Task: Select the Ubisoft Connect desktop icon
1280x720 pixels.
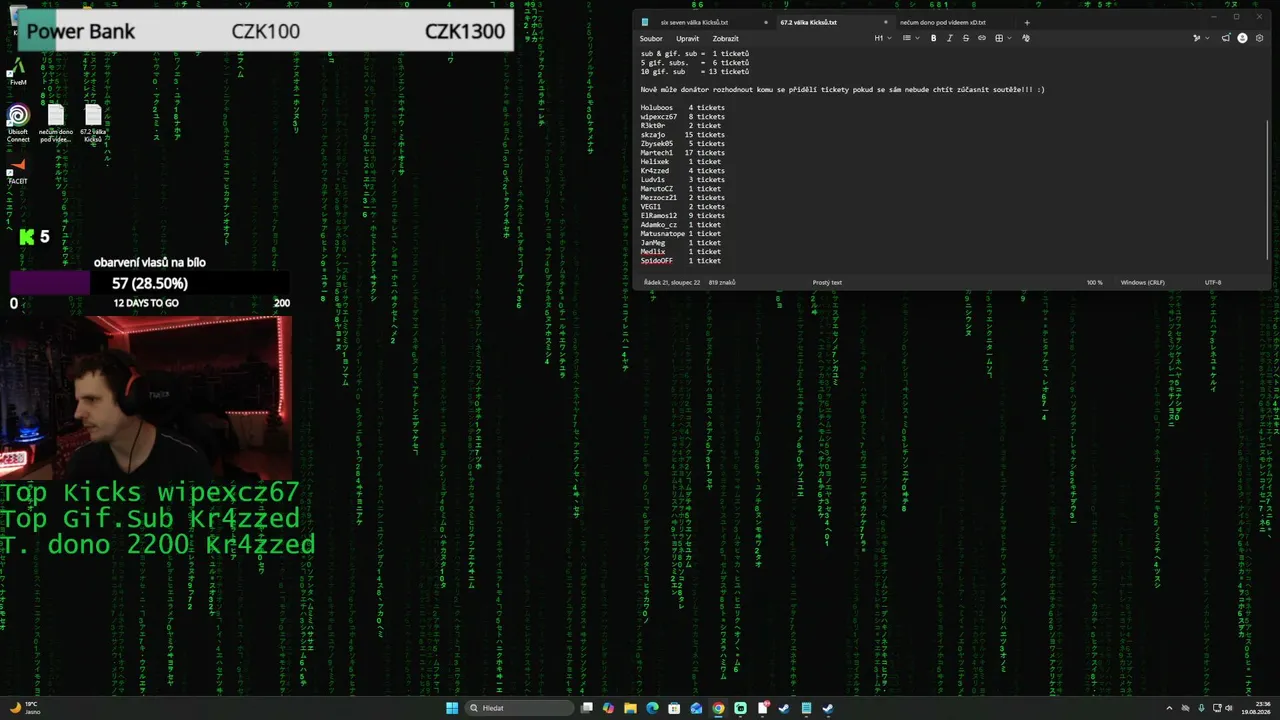Action: pyautogui.click(x=18, y=124)
